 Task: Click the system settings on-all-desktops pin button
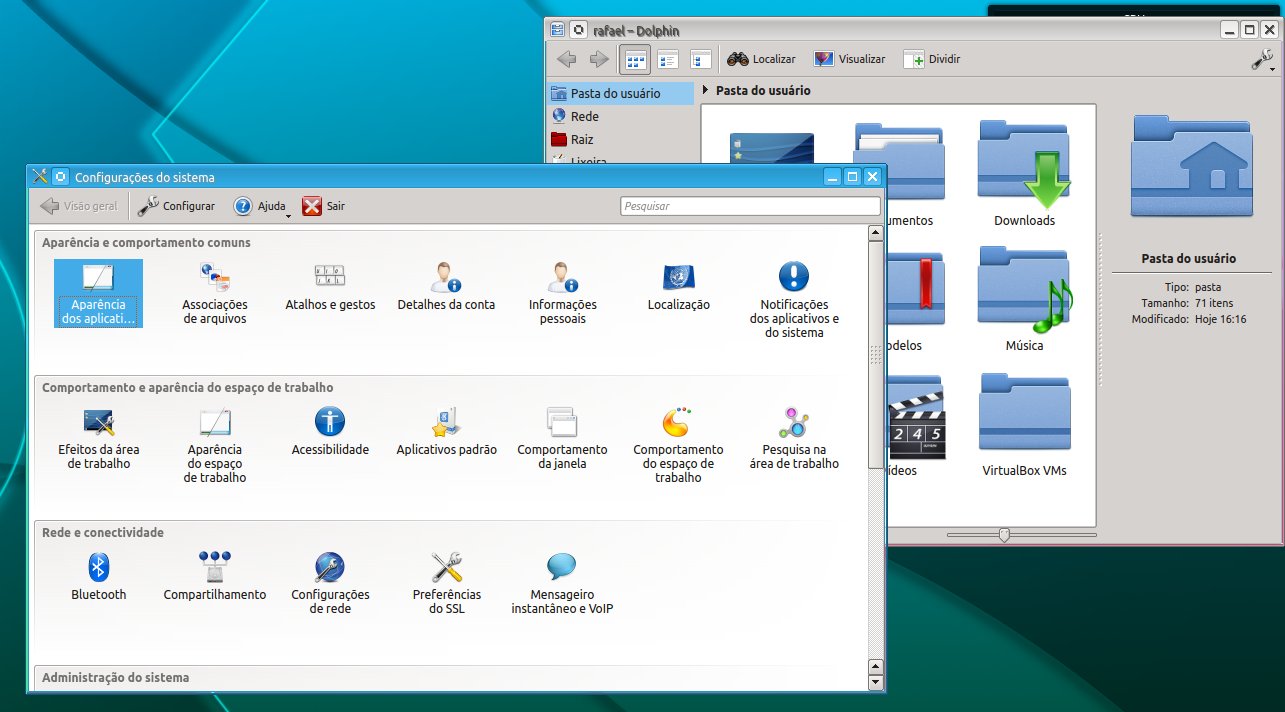(60, 177)
